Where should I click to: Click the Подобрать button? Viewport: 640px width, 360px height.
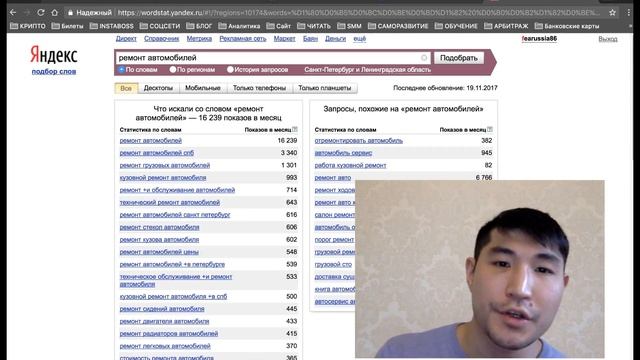click(459, 58)
